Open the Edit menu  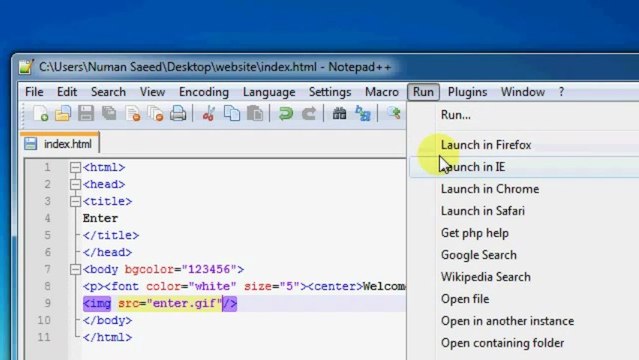coord(67,92)
